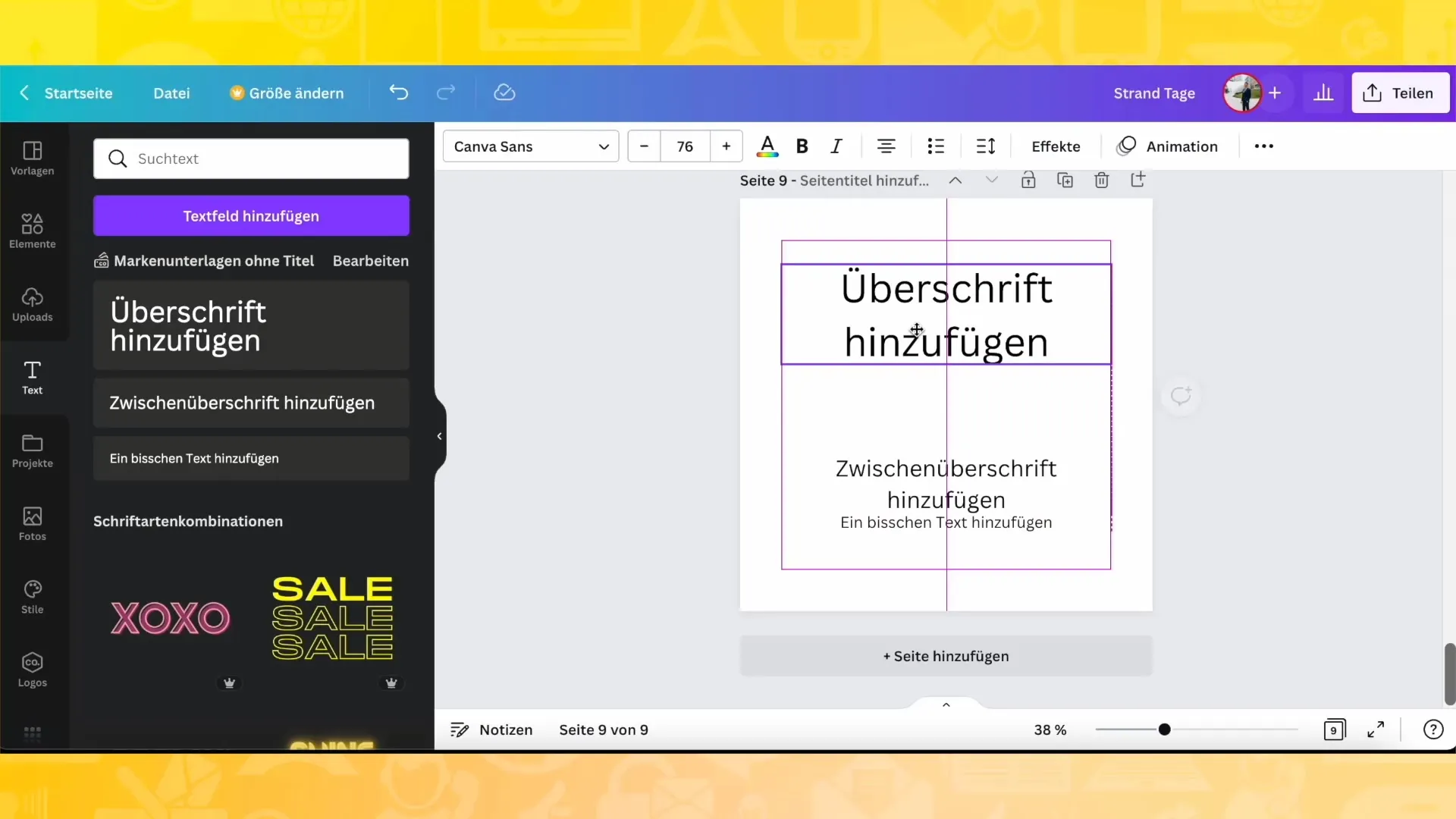Click the Textfeld hinzufügen button
Screen dimensions: 1456x819
point(251,216)
